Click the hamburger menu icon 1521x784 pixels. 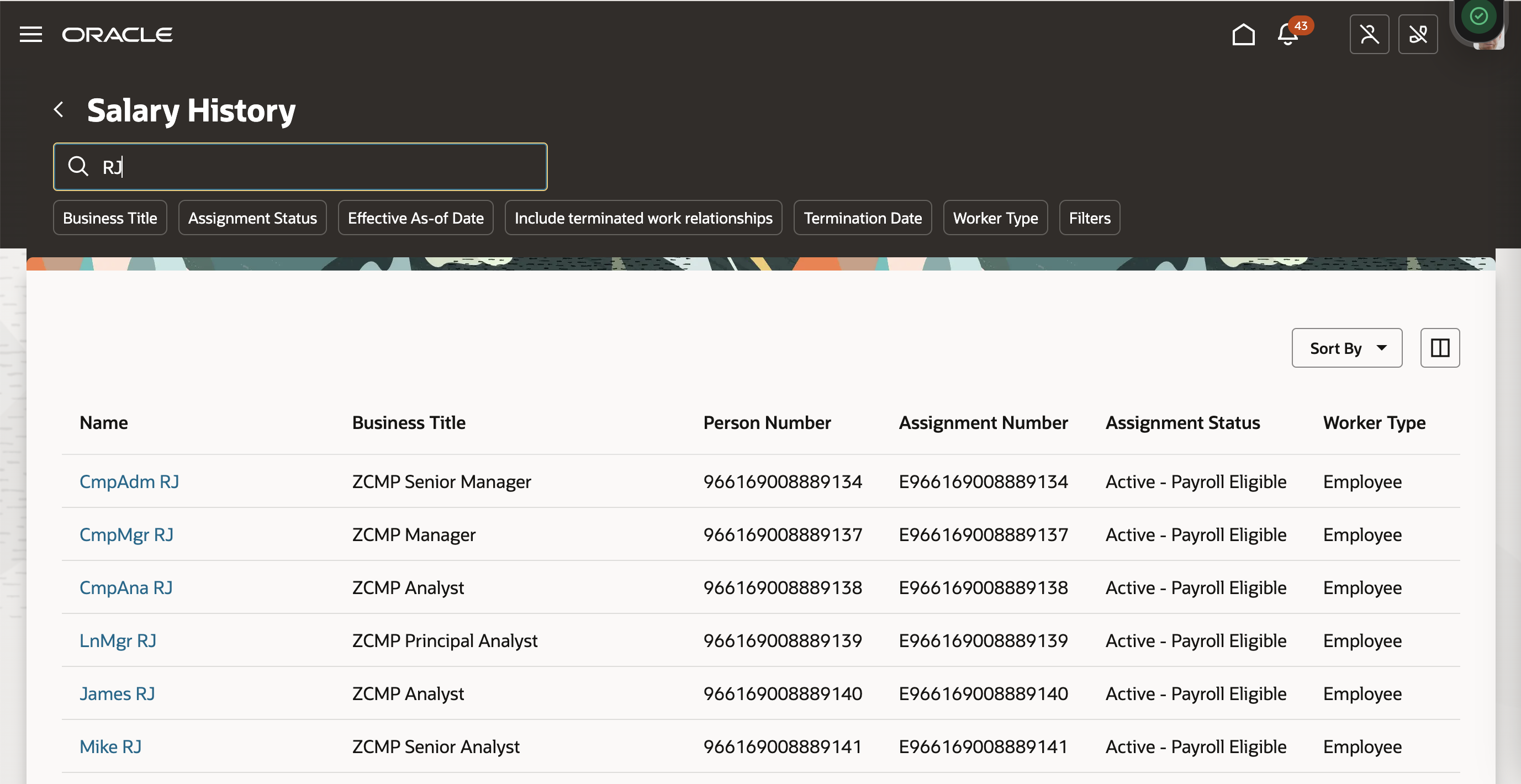(29, 33)
